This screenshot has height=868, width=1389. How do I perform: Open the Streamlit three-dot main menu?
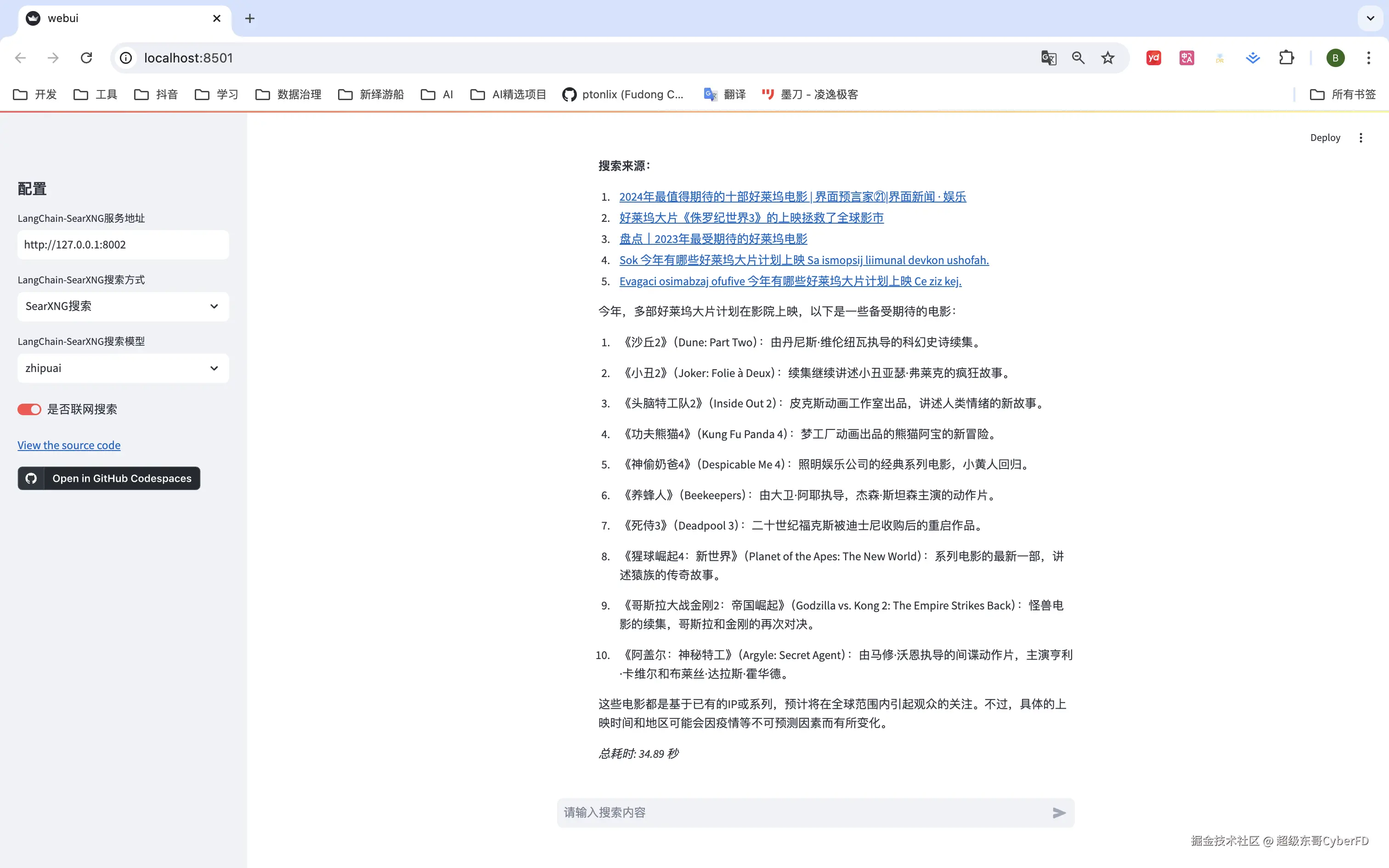pyautogui.click(x=1361, y=138)
